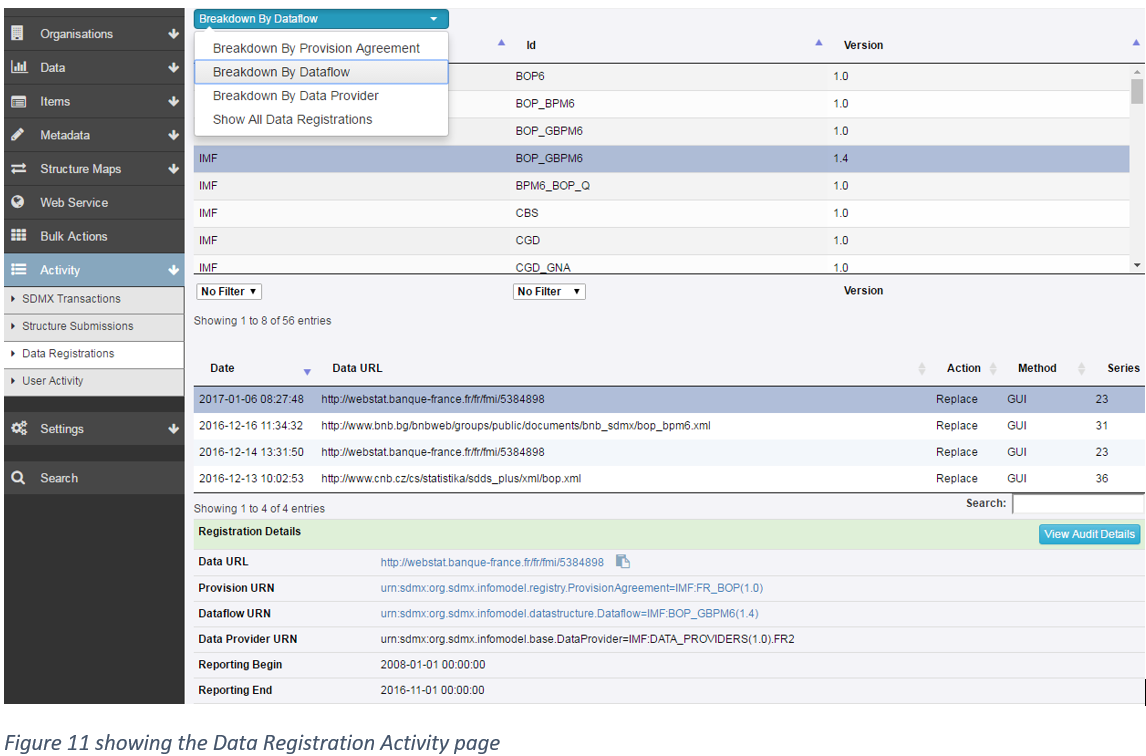Image resolution: width=1146 pixels, height=756 pixels.
Task: Click the Organisations building icon in sidebar
Action: [x=18, y=33]
